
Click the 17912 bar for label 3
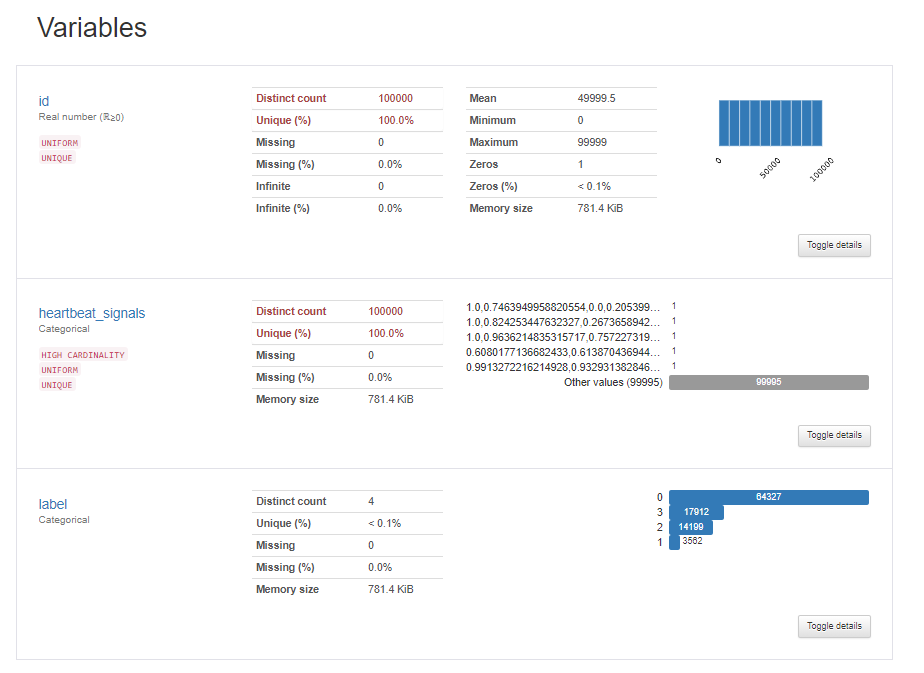[696, 512]
